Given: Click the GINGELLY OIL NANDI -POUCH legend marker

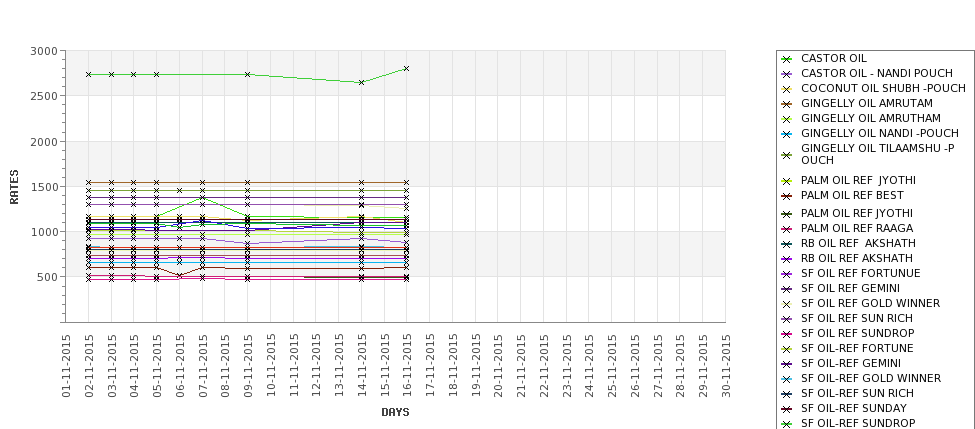Looking at the screenshot, I should (787, 134).
